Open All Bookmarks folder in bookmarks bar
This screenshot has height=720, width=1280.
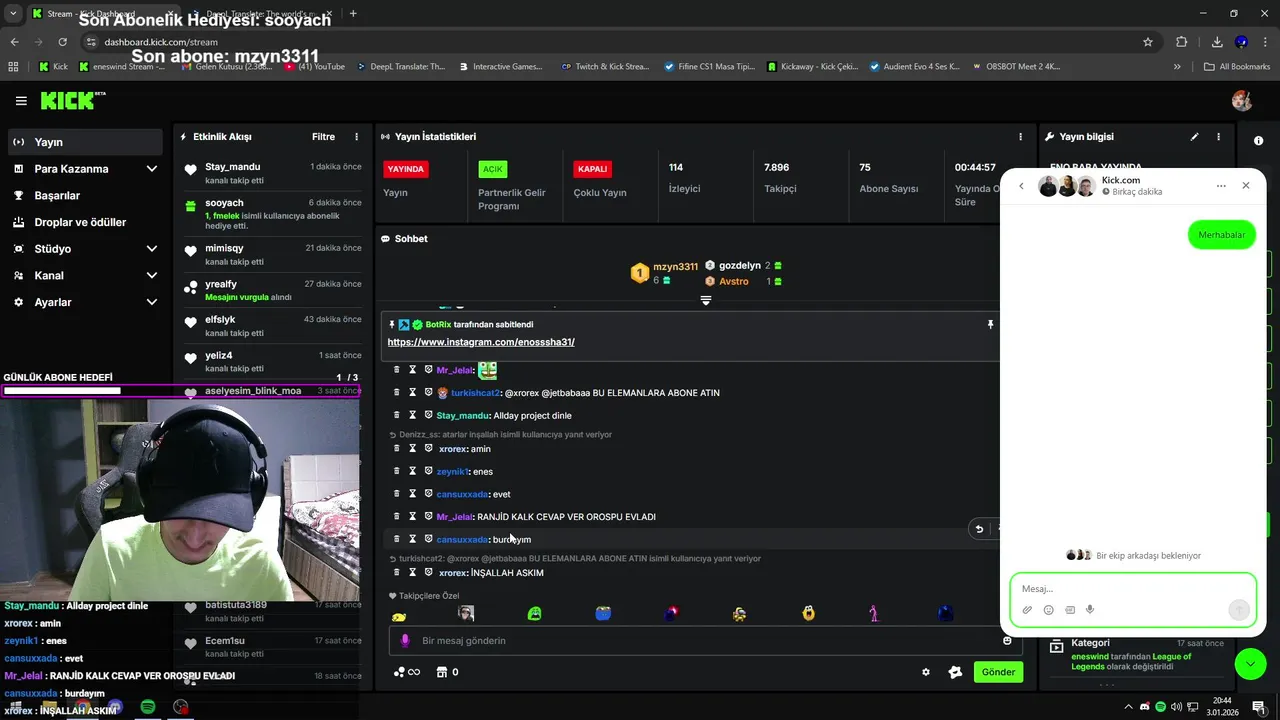(1237, 67)
